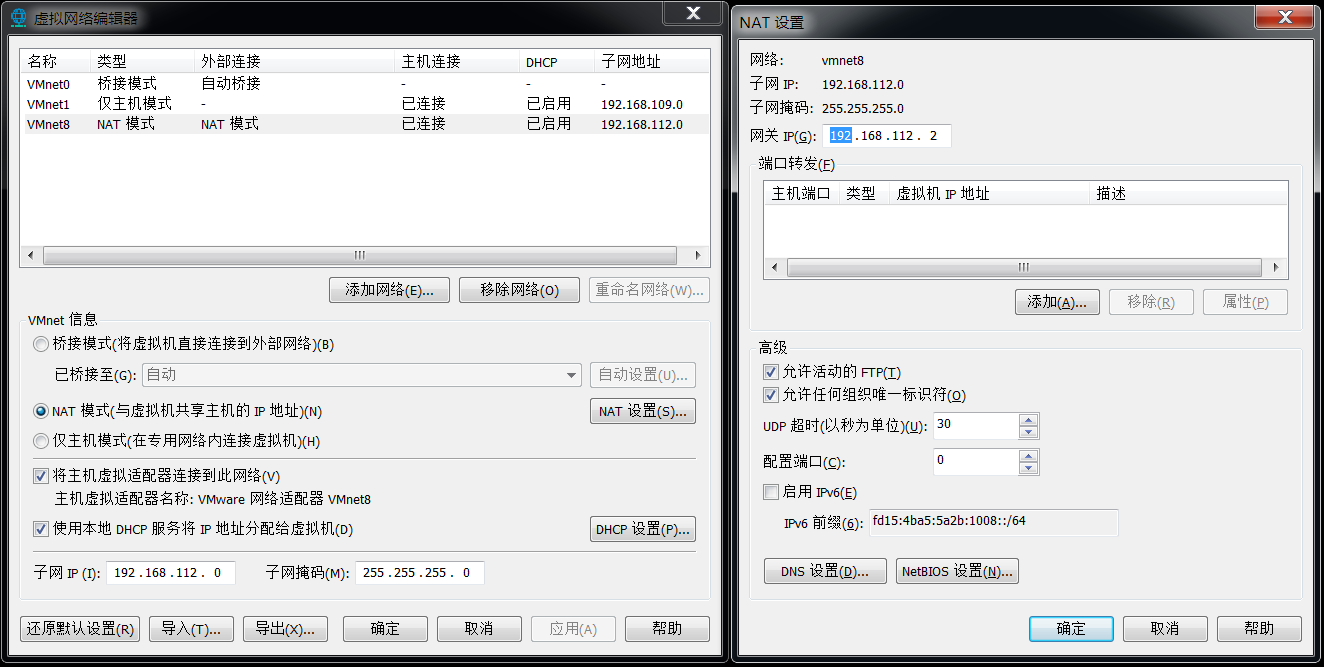The width and height of the screenshot is (1324, 667).
Task: Open 帮助 in the network editor
Action: tap(667, 629)
